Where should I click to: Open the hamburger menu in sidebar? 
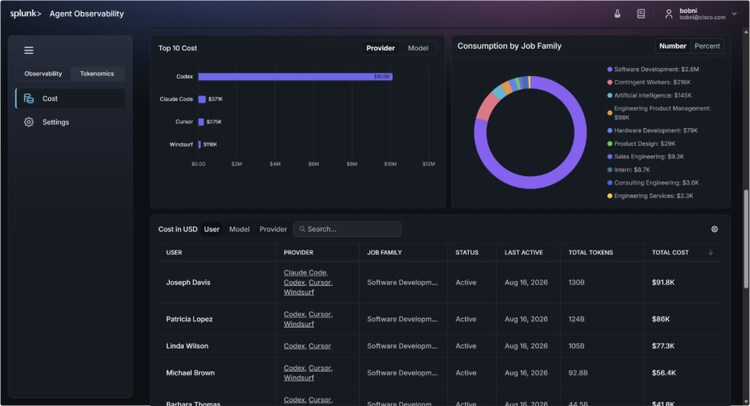(x=29, y=50)
